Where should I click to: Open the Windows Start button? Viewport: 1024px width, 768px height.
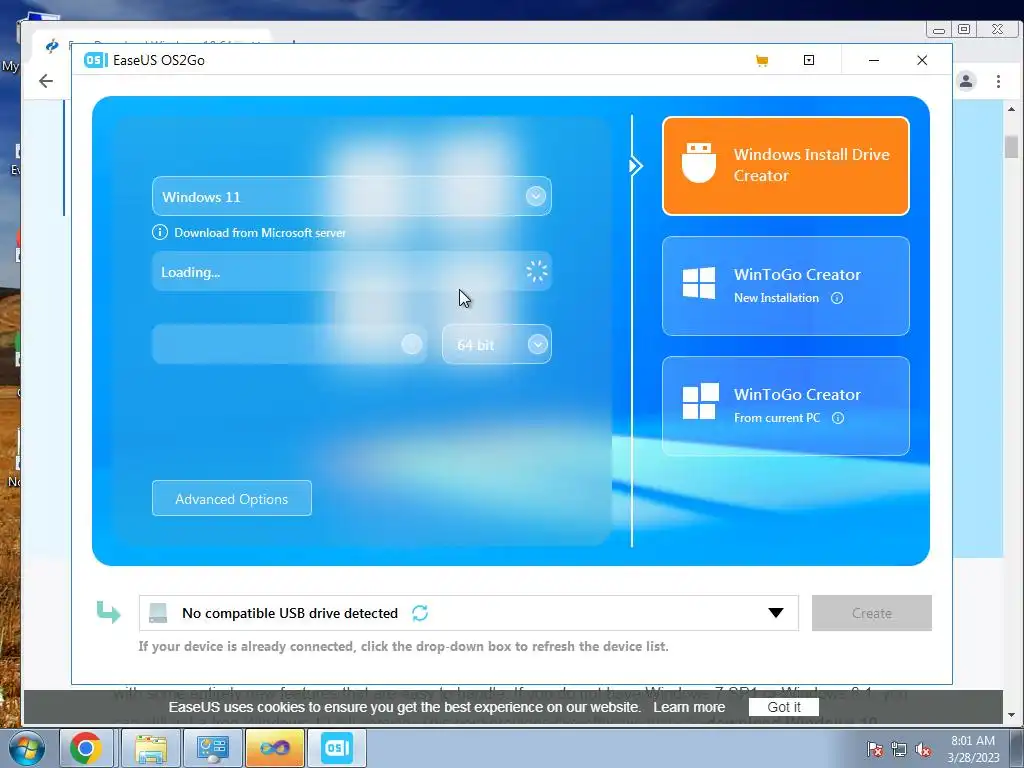[27, 748]
